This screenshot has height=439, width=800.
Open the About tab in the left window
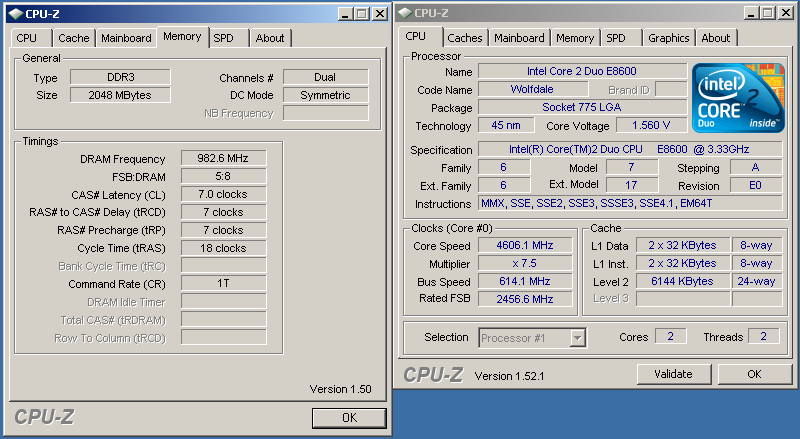pos(270,38)
